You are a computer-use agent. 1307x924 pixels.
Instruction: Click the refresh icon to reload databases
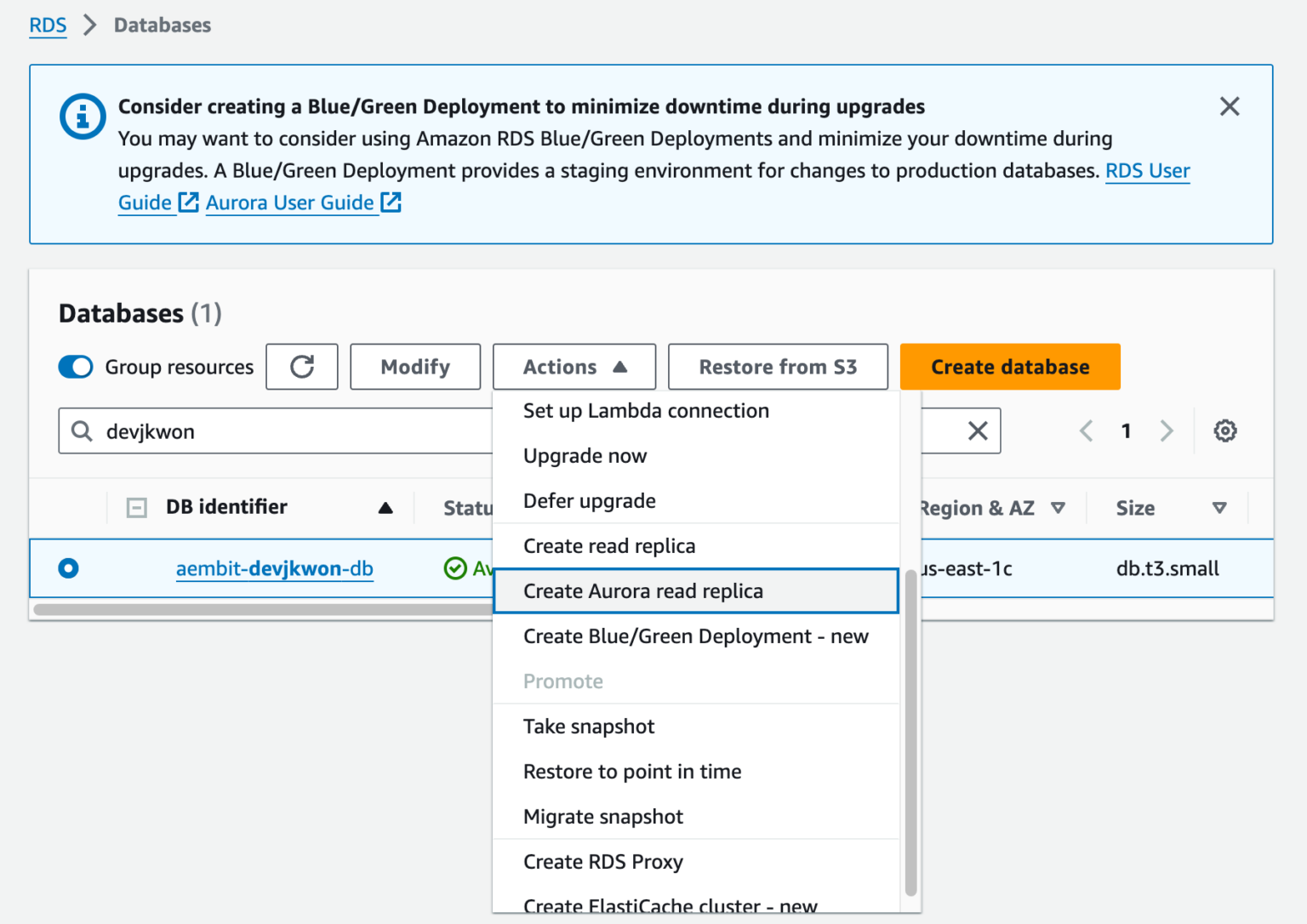tap(302, 367)
